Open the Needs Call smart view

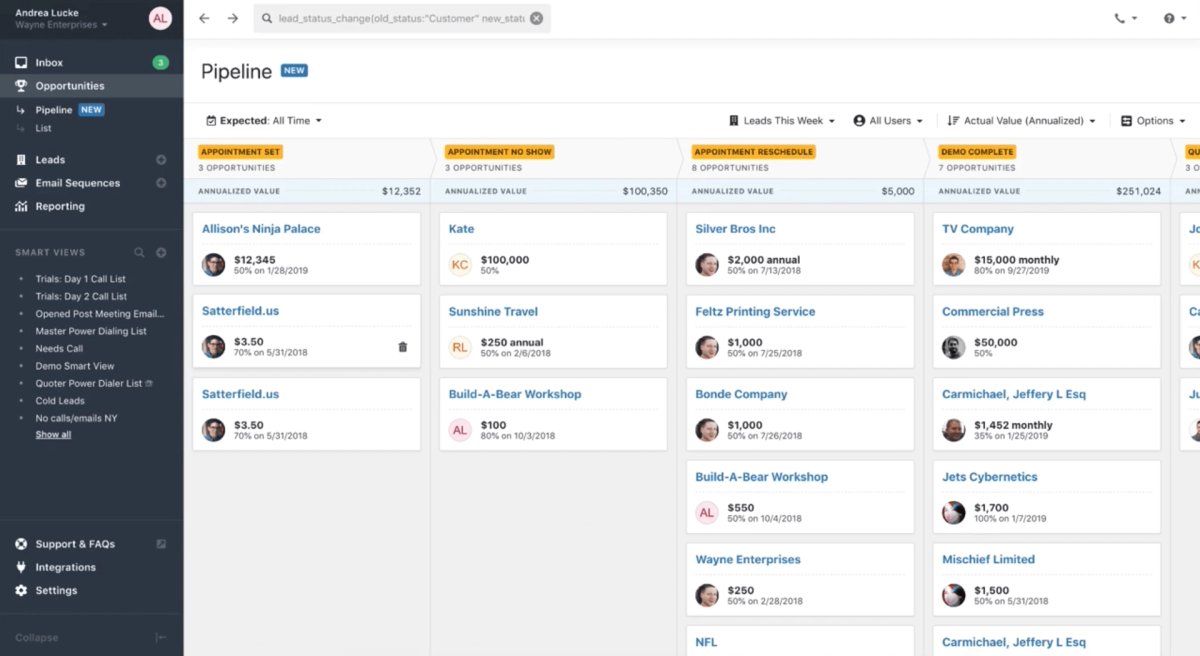click(59, 348)
